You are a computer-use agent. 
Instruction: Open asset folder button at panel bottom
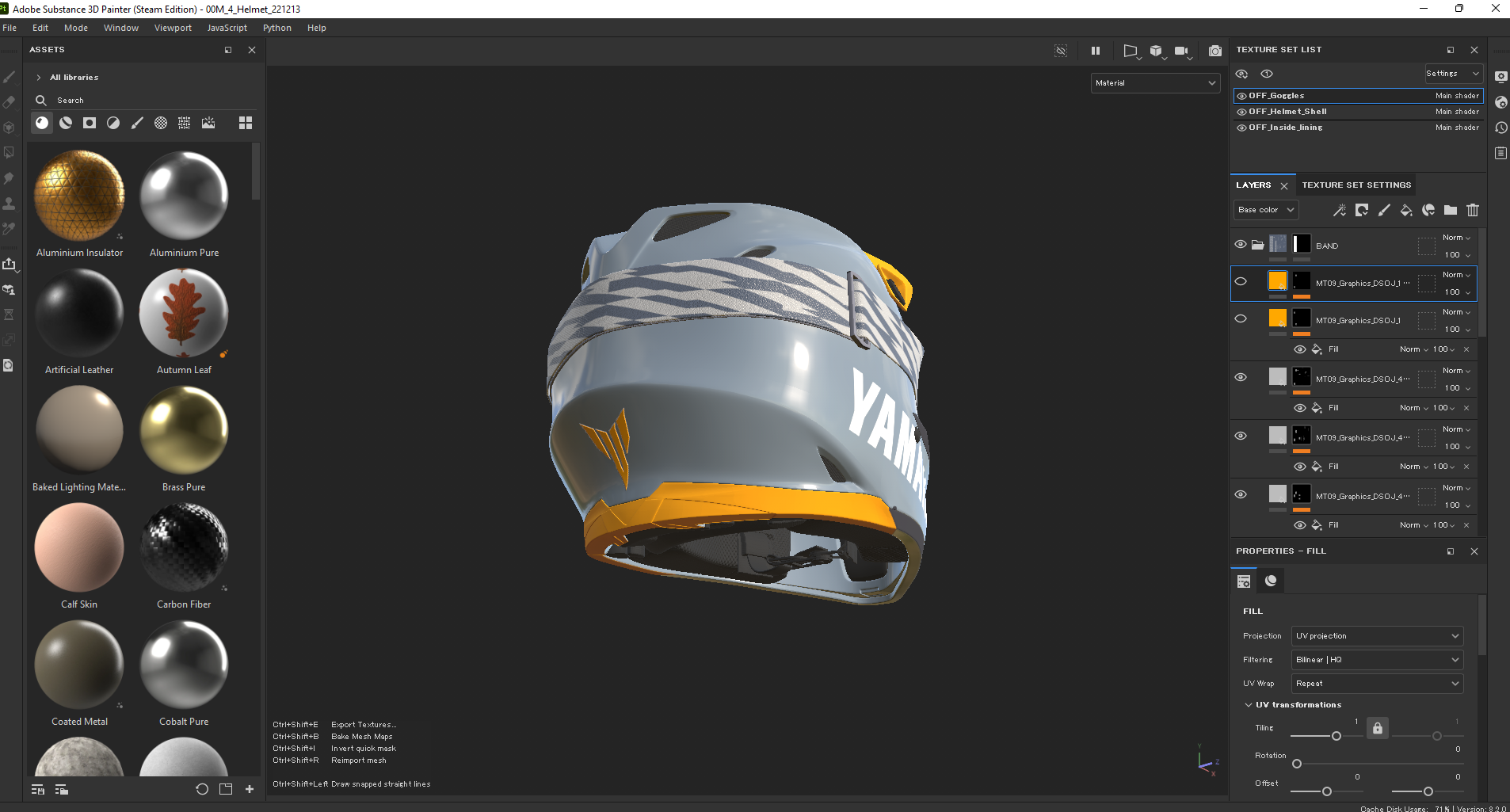pyautogui.click(x=226, y=789)
